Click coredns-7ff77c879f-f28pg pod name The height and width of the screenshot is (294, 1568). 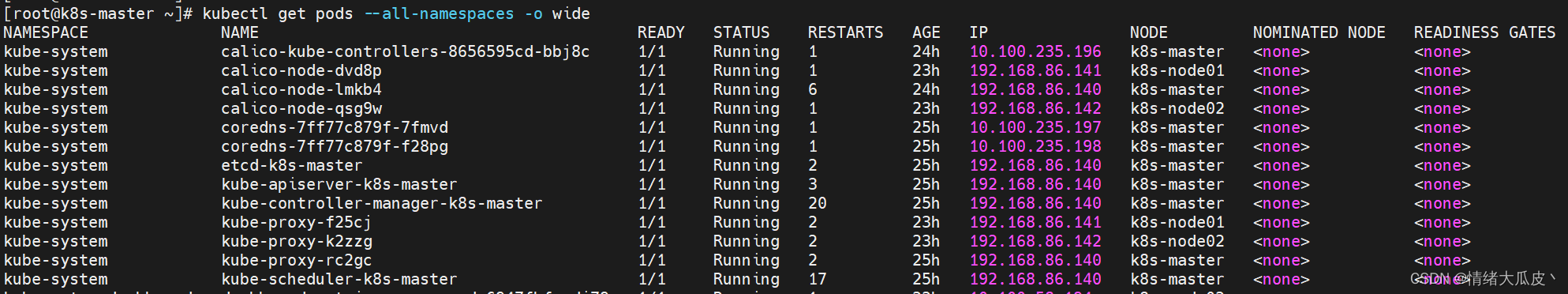coord(335,147)
